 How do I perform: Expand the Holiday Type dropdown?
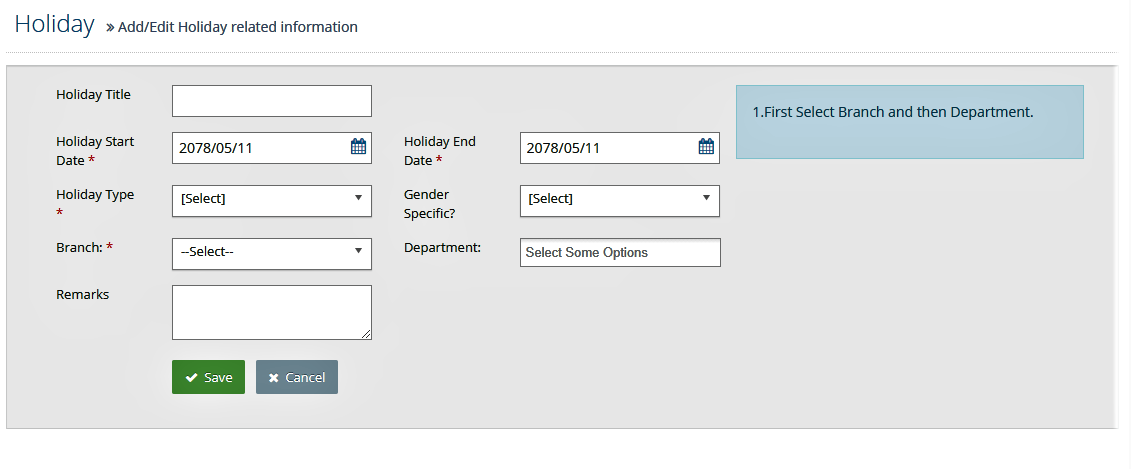[272, 201]
